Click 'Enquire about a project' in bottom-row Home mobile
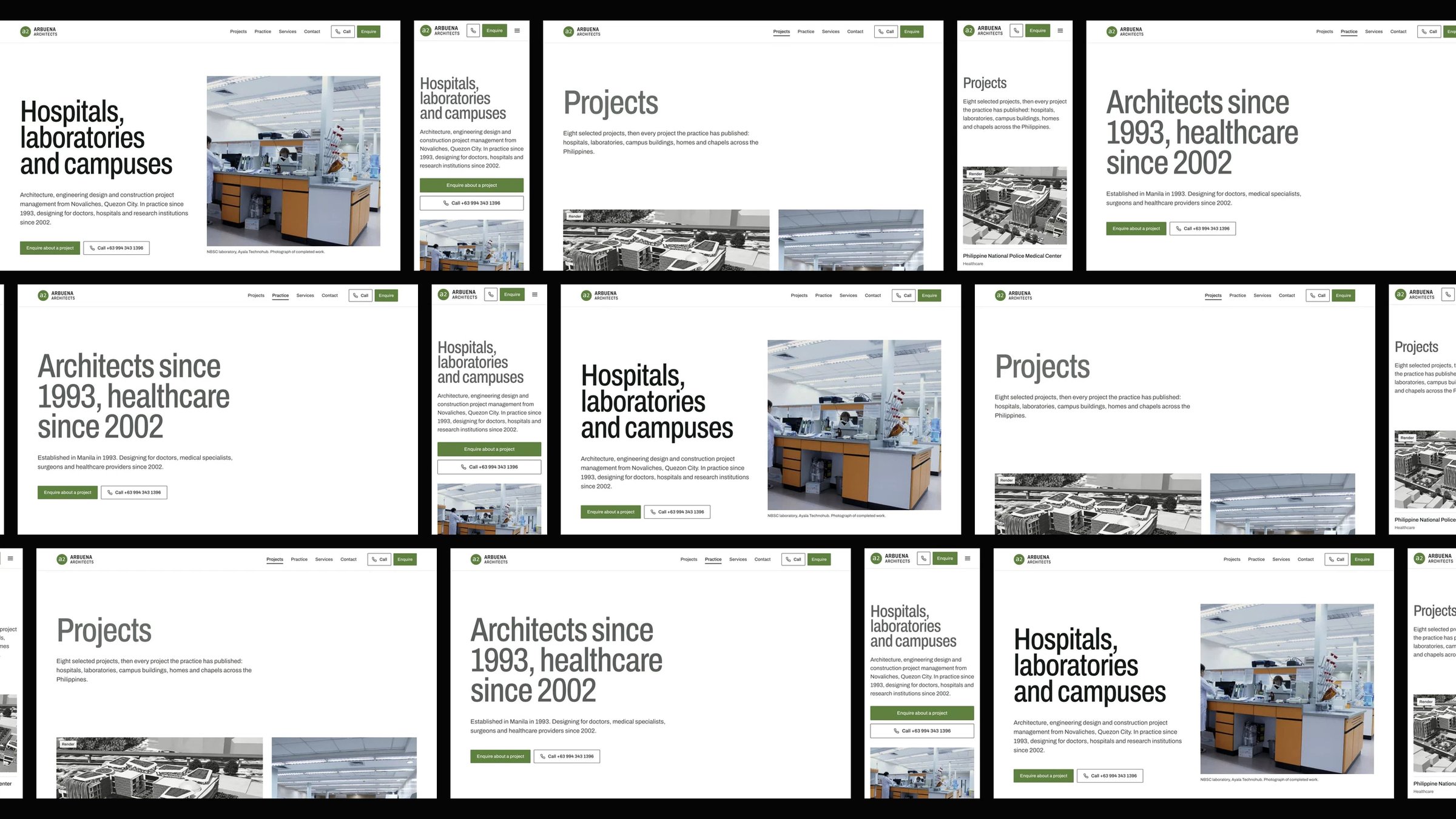Screen dimensions: 1456x819 pyautogui.click(x=922, y=713)
